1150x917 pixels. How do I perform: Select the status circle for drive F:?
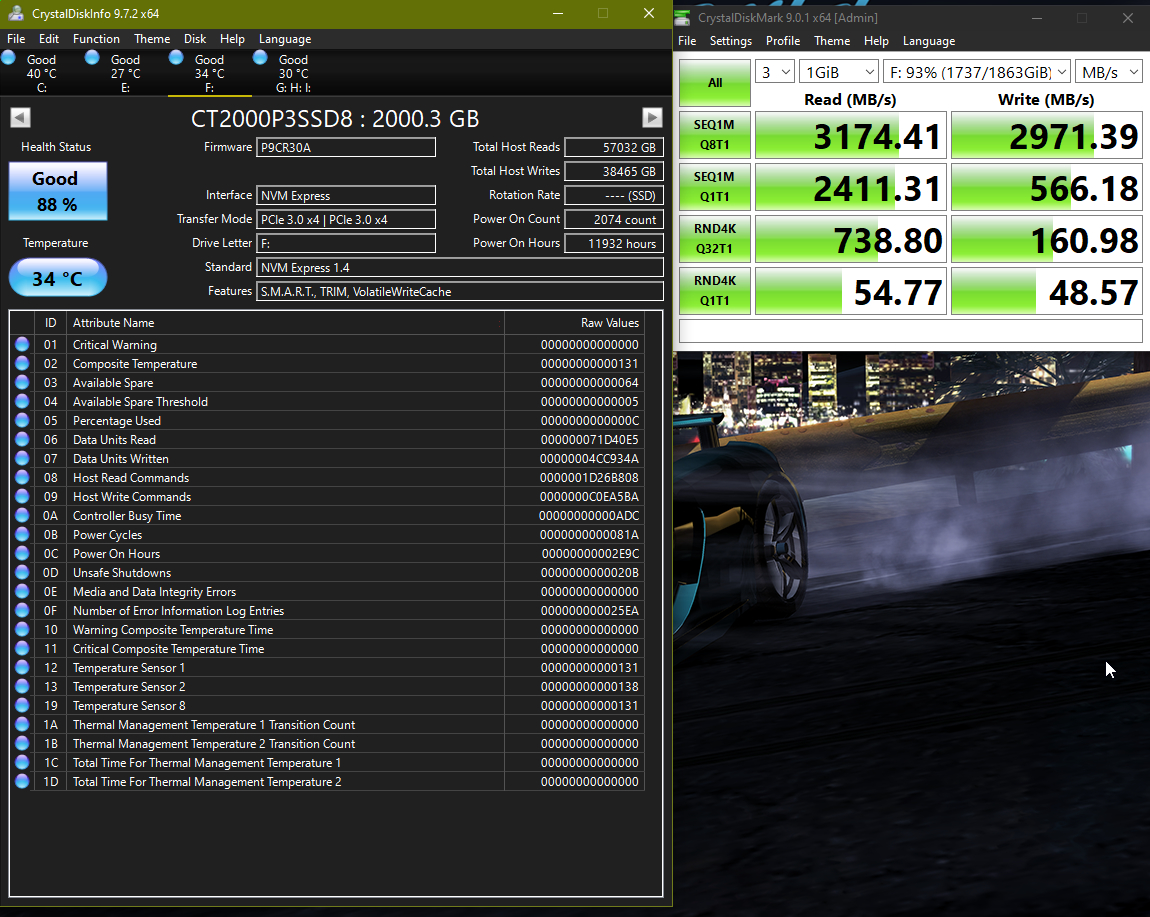tap(176, 58)
